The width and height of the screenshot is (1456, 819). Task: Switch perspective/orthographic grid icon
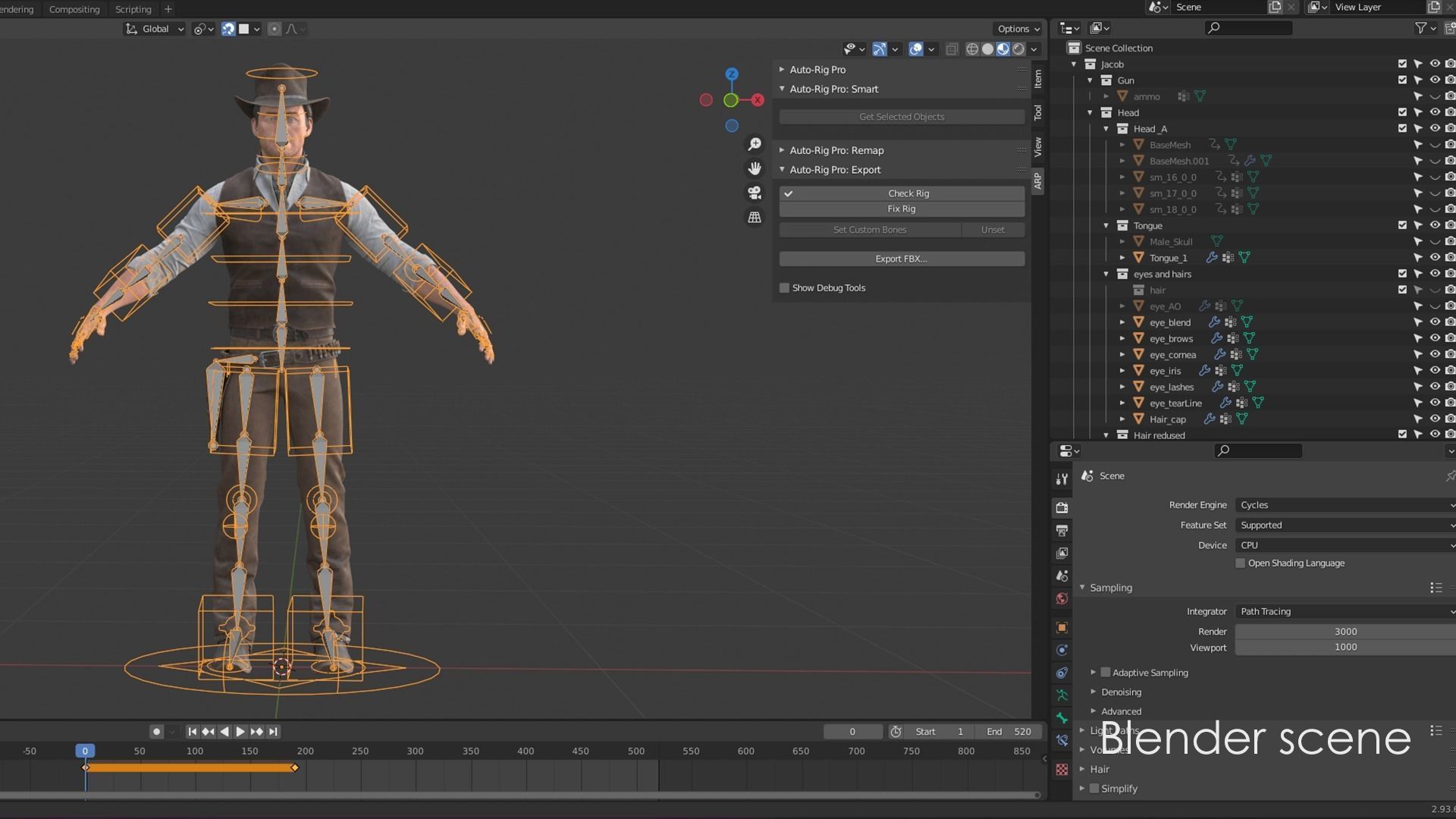[x=755, y=218]
